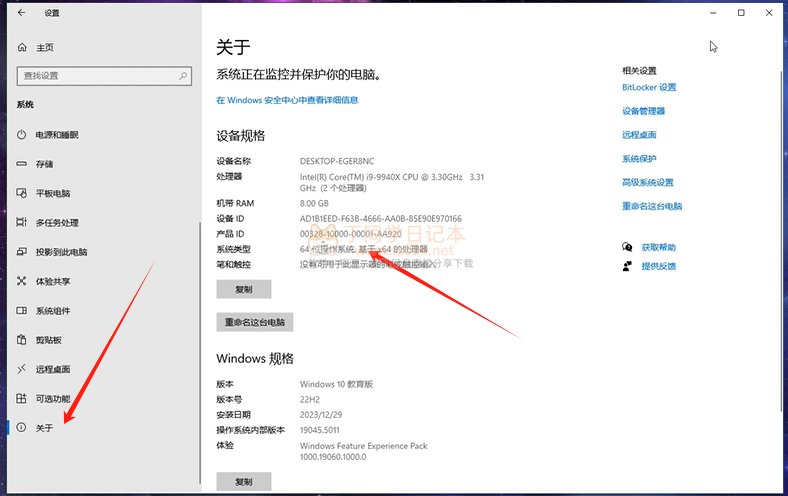Open 设备管理器 link
This screenshot has height=496, width=788.
tap(643, 111)
